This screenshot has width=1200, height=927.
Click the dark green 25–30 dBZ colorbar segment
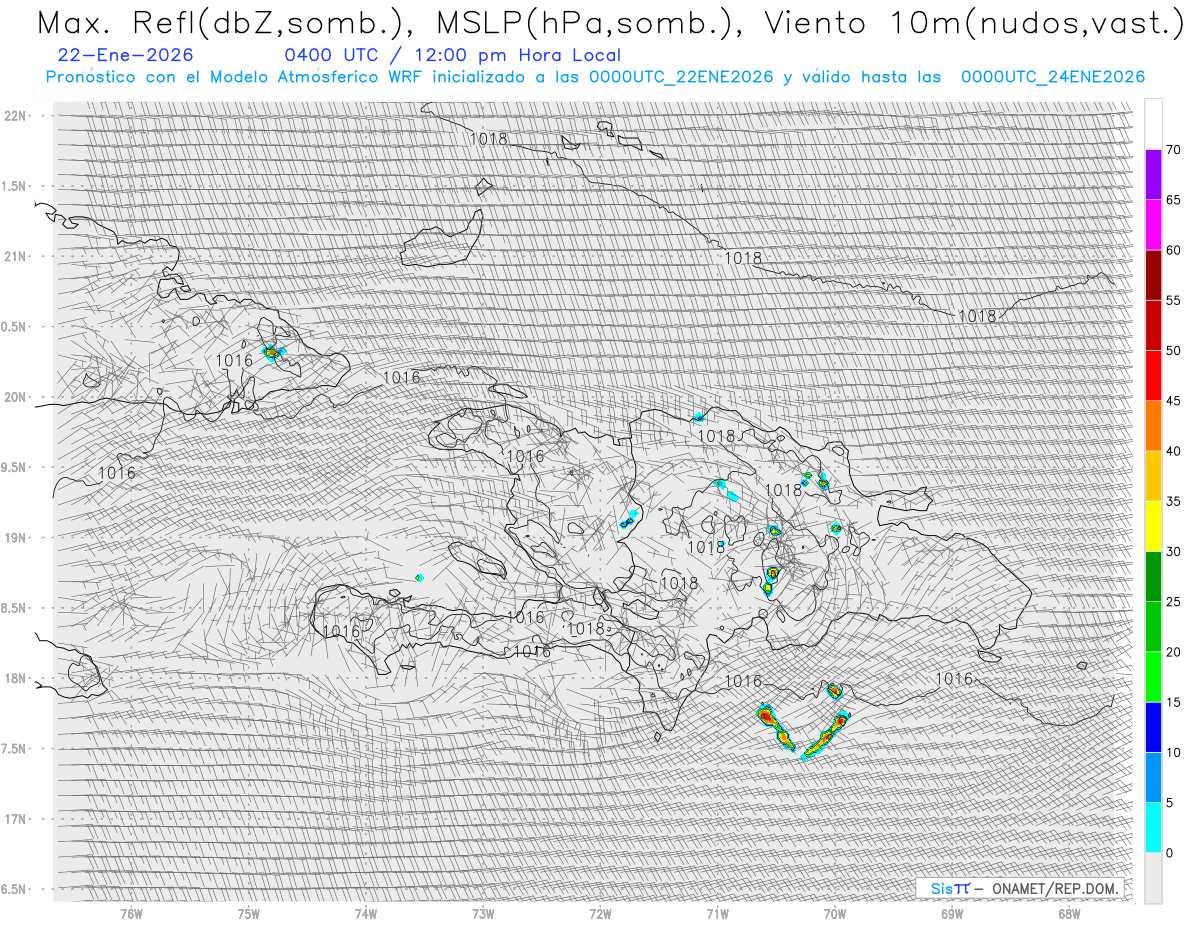point(1153,576)
